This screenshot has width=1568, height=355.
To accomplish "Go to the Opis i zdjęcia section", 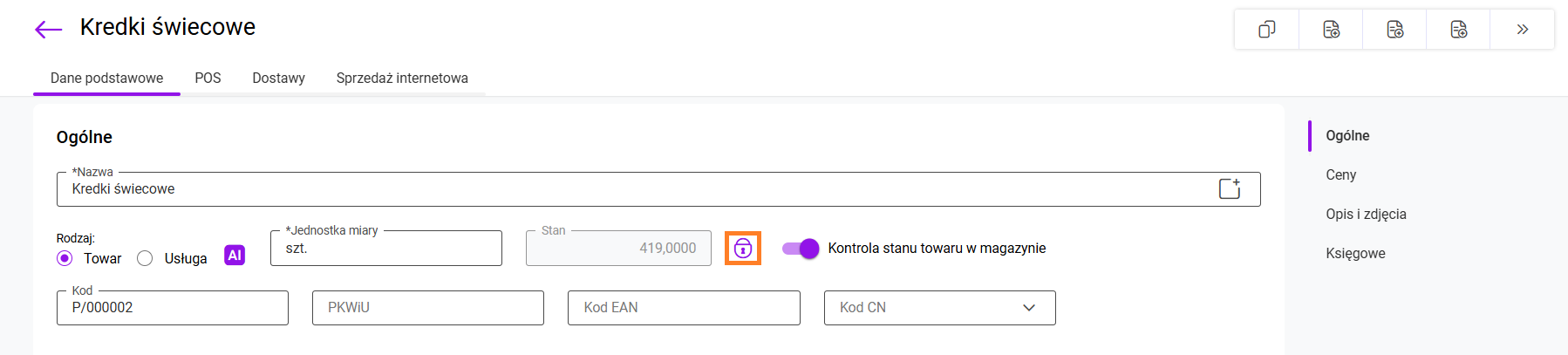I will [x=1366, y=214].
